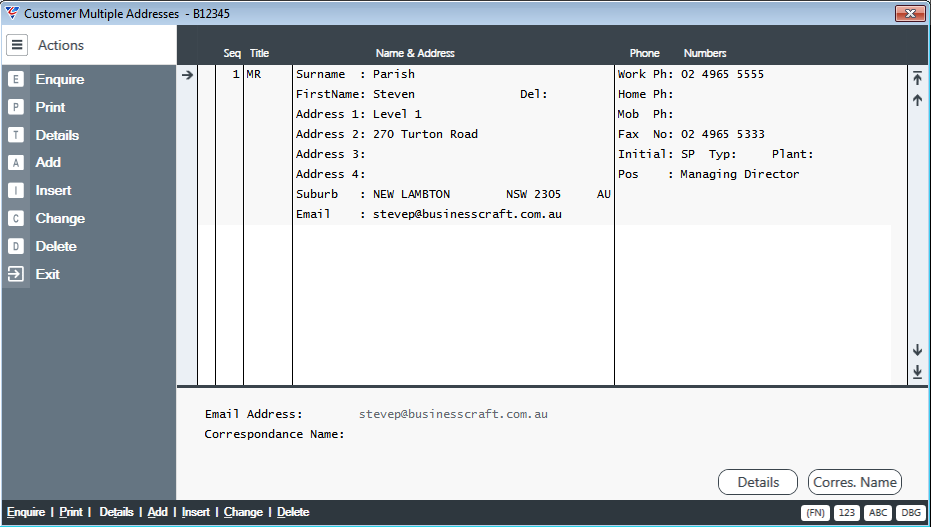Move up one record arrow icon
The image size is (931, 527).
[x=917, y=100]
